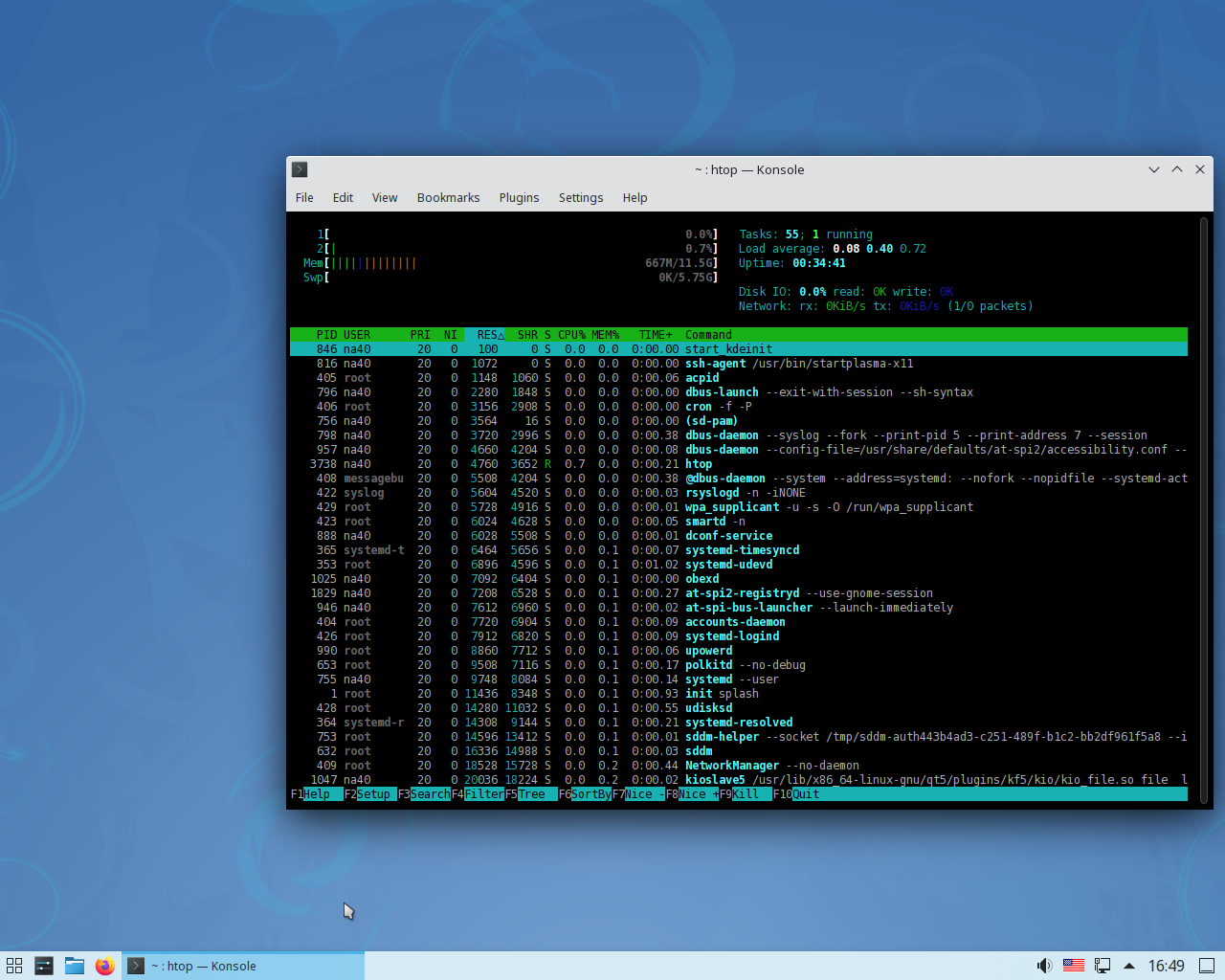Open the Settings menu
This screenshot has height=980, width=1225.
[x=581, y=197]
